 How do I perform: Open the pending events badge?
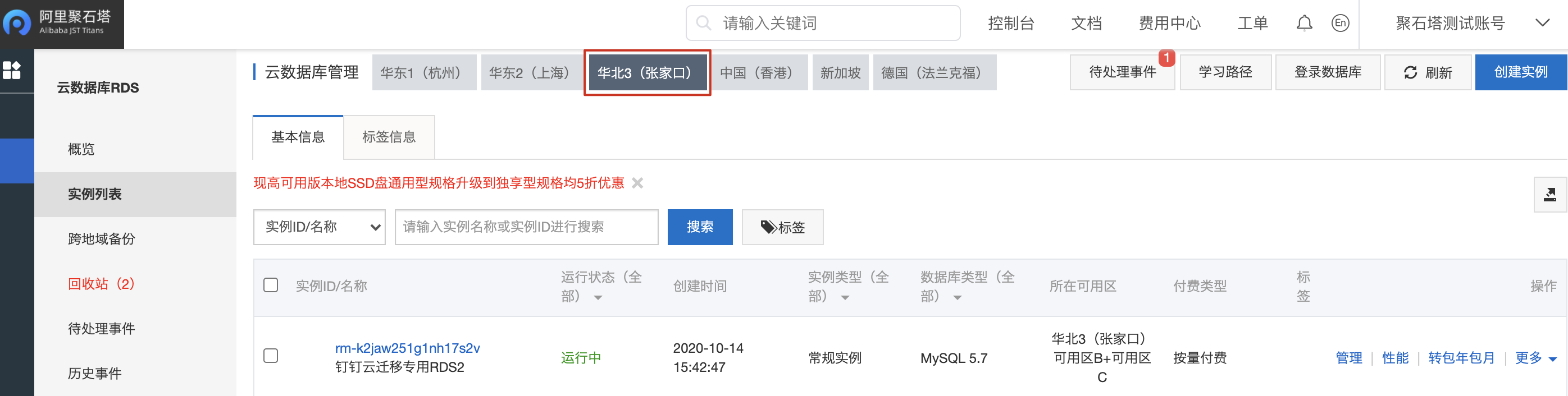tap(1166, 58)
